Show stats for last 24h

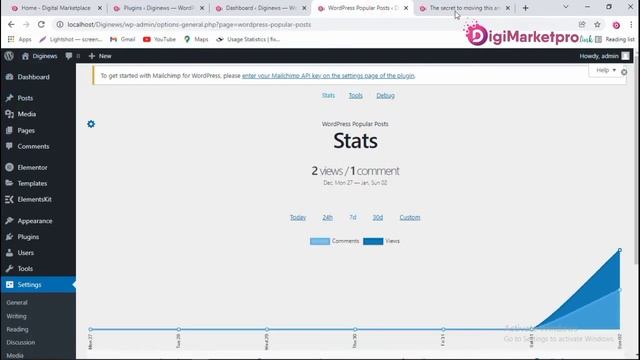327,218
